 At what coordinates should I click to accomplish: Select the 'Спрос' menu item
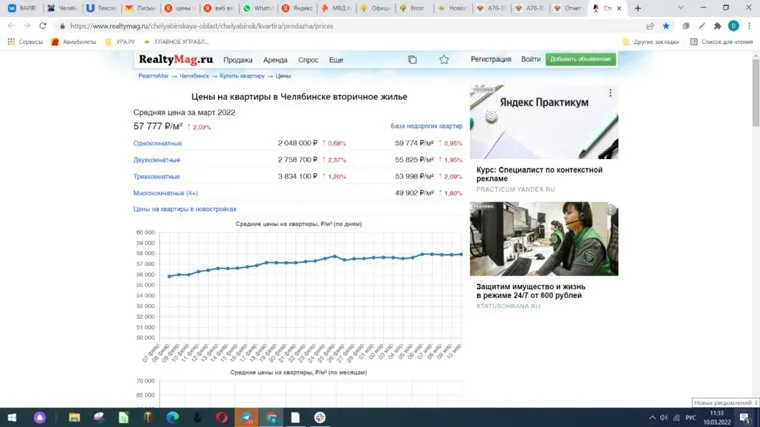(309, 60)
